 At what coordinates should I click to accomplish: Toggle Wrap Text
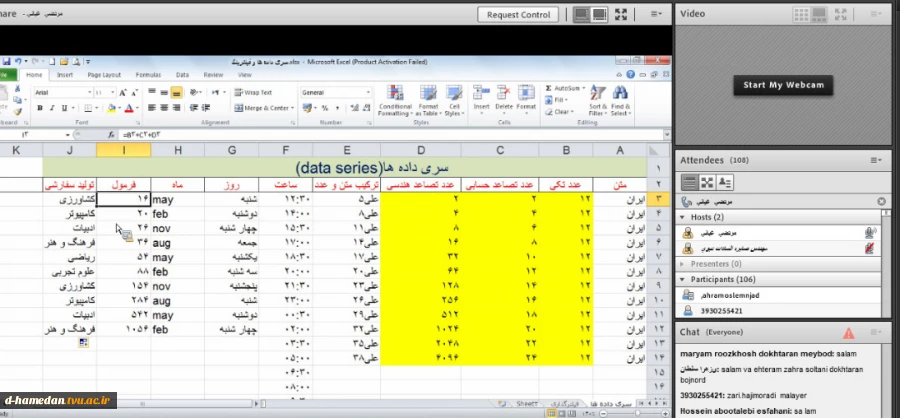pos(253,92)
